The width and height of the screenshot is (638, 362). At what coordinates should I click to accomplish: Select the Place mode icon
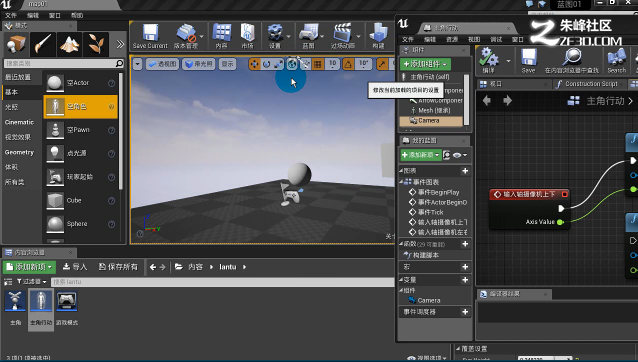coord(16,44)
